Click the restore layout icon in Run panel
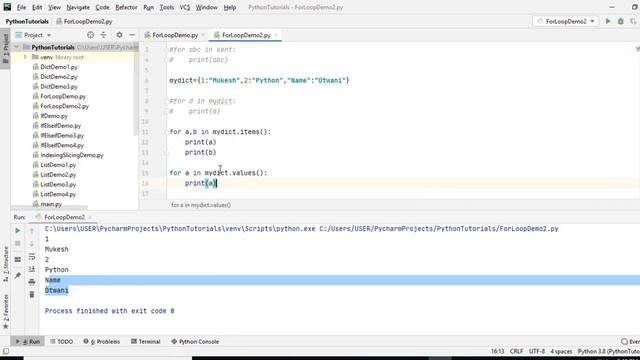Screen dimensions: 640x360 pos(18,260)
